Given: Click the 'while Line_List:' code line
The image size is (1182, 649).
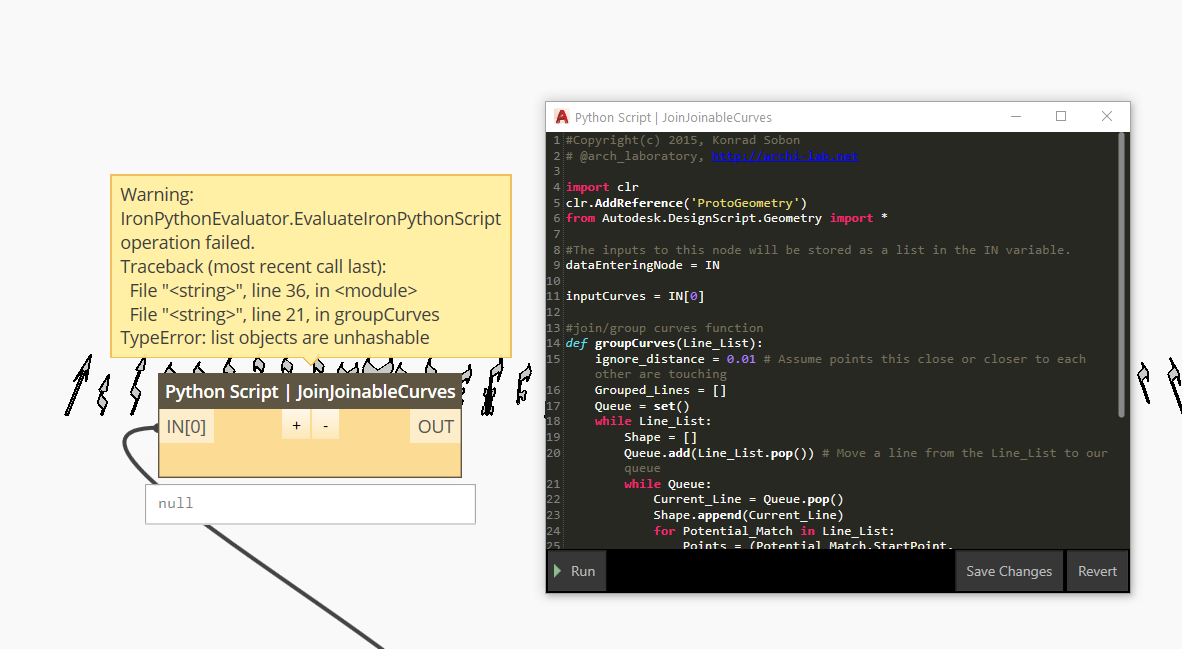Looking at the screenshot, I should click(x=653, y=421).
